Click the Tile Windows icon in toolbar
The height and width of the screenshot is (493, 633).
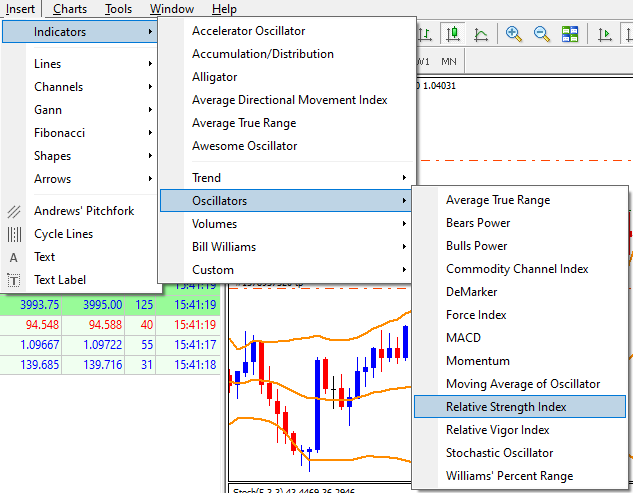point(570,34)
